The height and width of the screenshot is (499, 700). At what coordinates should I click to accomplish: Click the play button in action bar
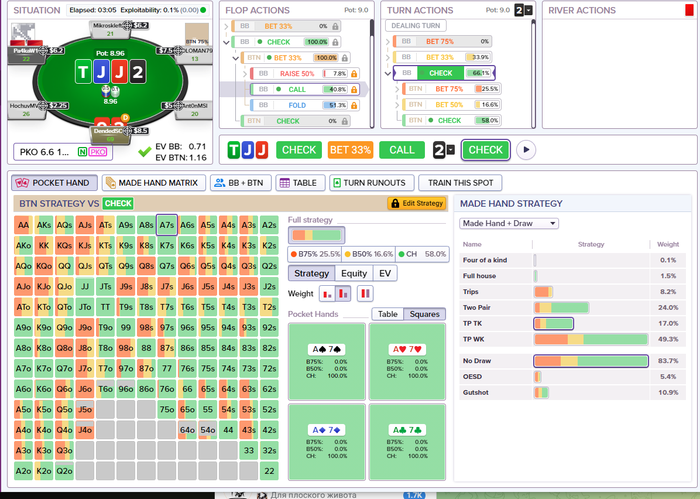point(526,150)
